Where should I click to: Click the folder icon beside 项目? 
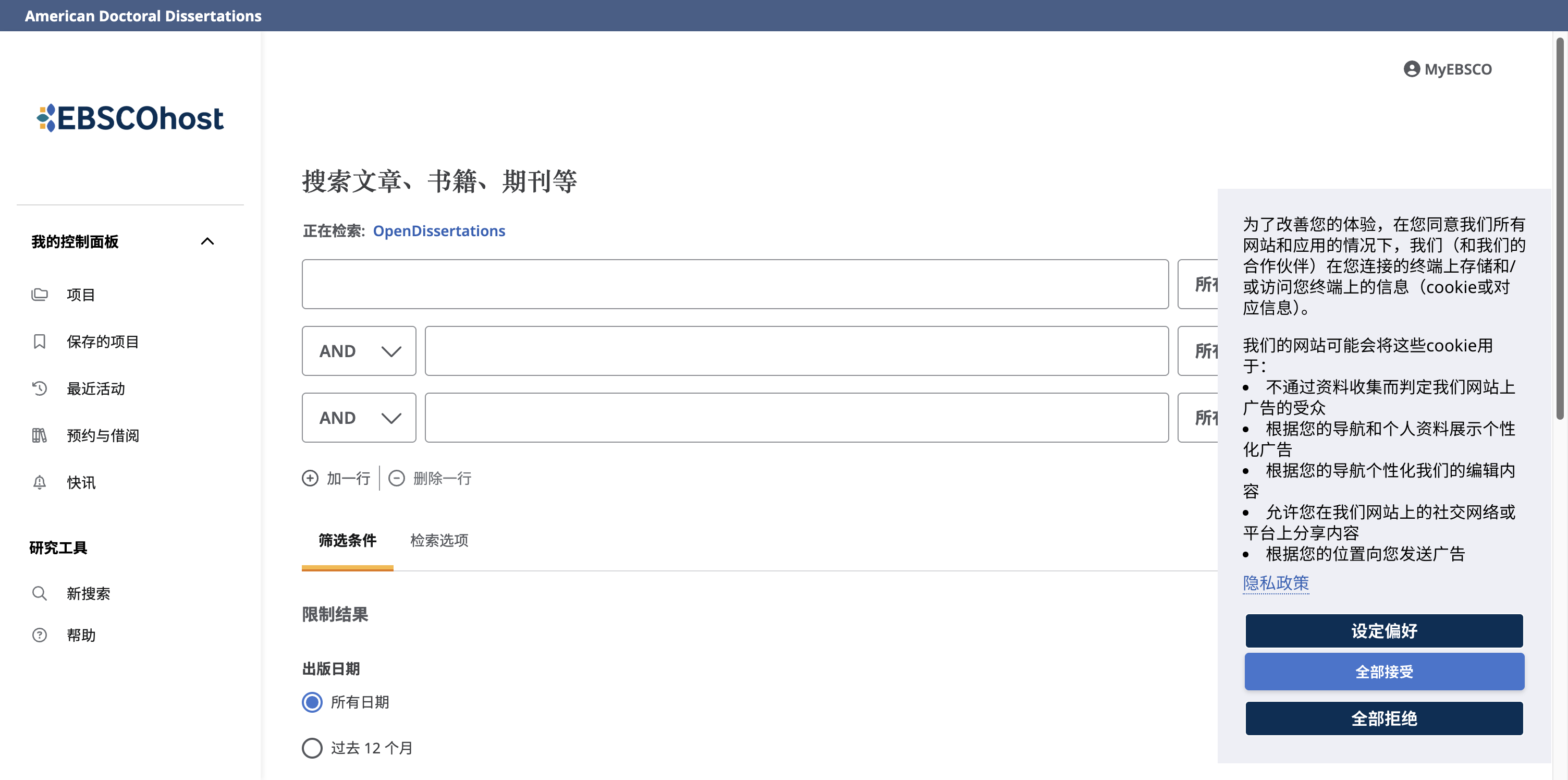(40, 295)
